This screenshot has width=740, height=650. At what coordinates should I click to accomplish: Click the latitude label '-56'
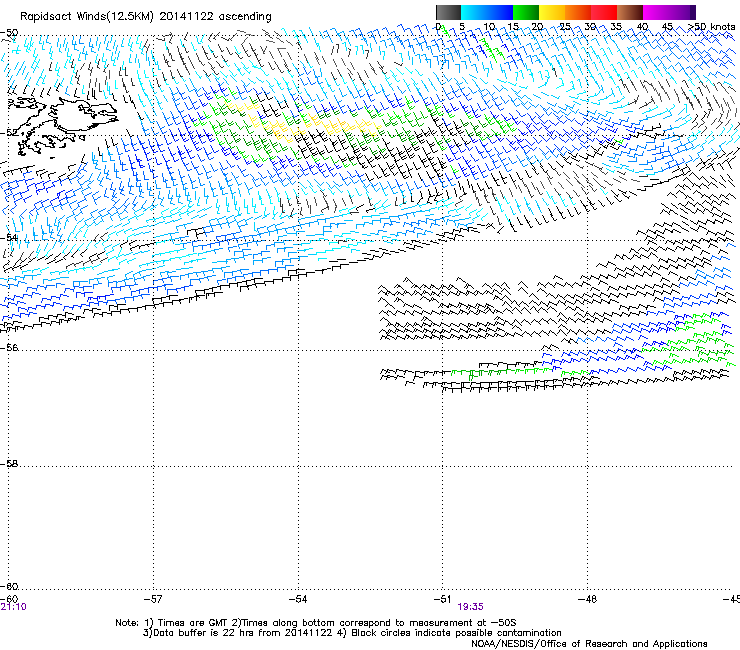click(9, 347)
